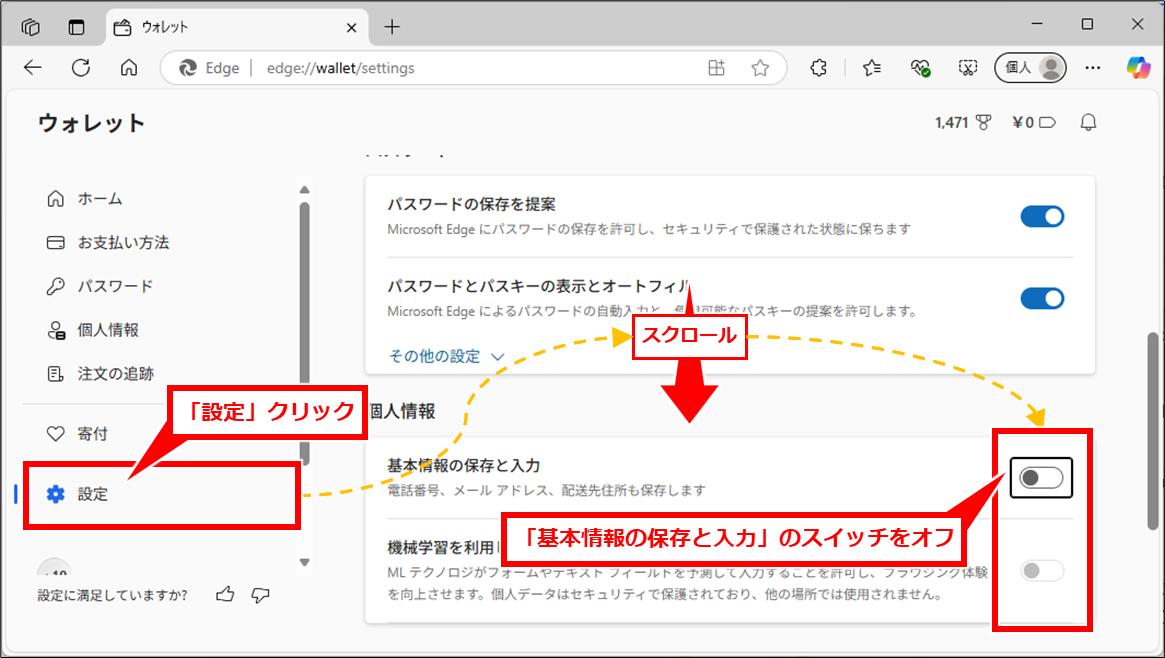Viewport: 1165px width, 658px height.
Task: Toggle パスワードの保存を提案 switch
Action: click(x=1042, y=217)
